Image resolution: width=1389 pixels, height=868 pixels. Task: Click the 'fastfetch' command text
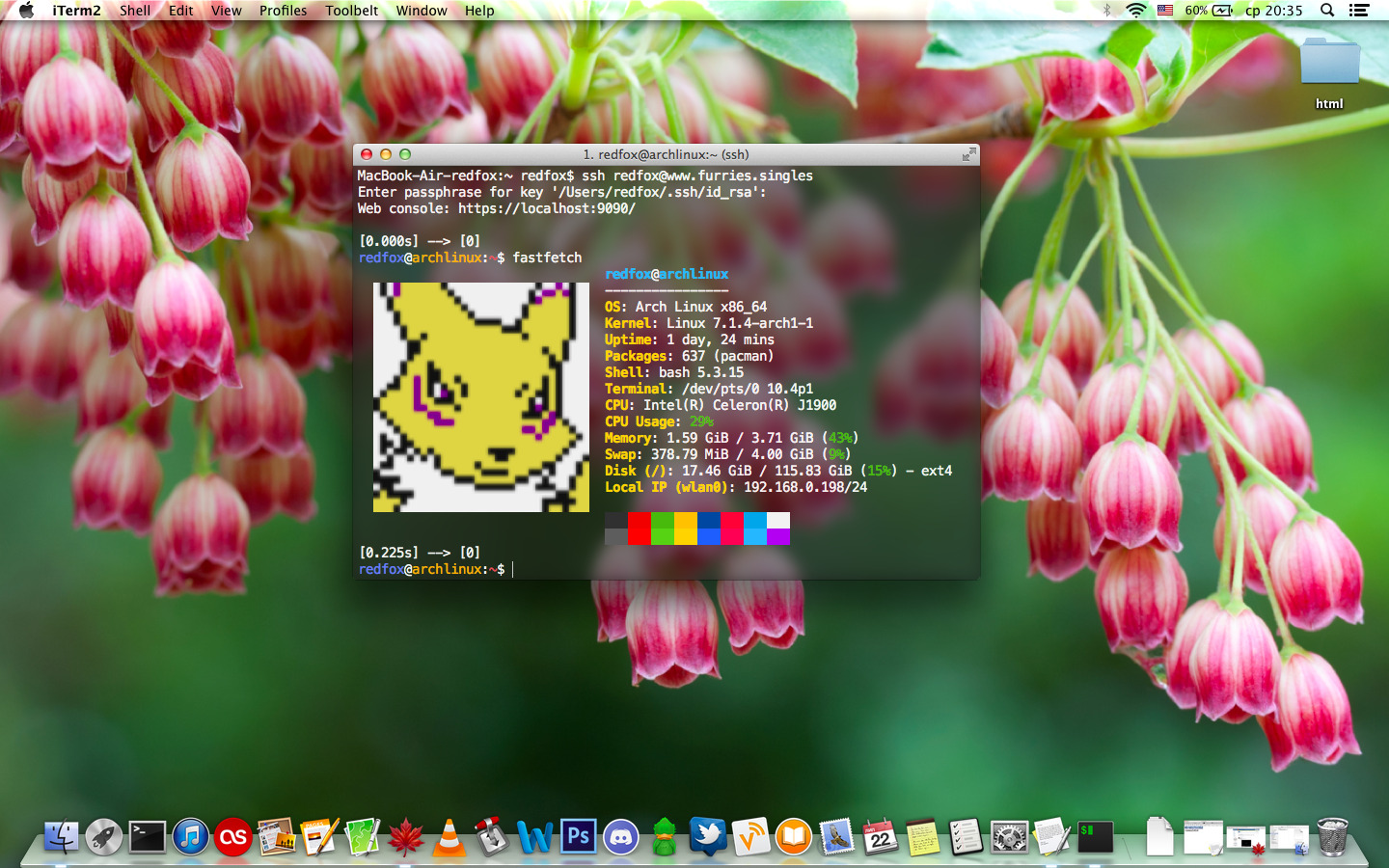pyautogui.click(x=547, y=258)
